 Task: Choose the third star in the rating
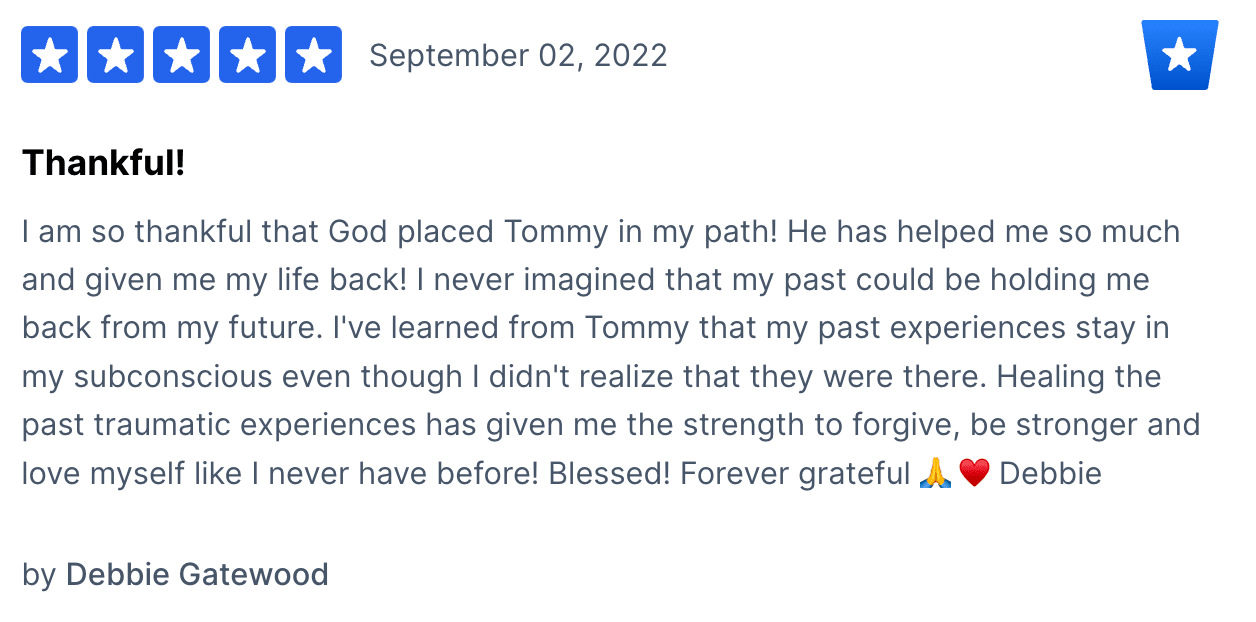[182, 55]
